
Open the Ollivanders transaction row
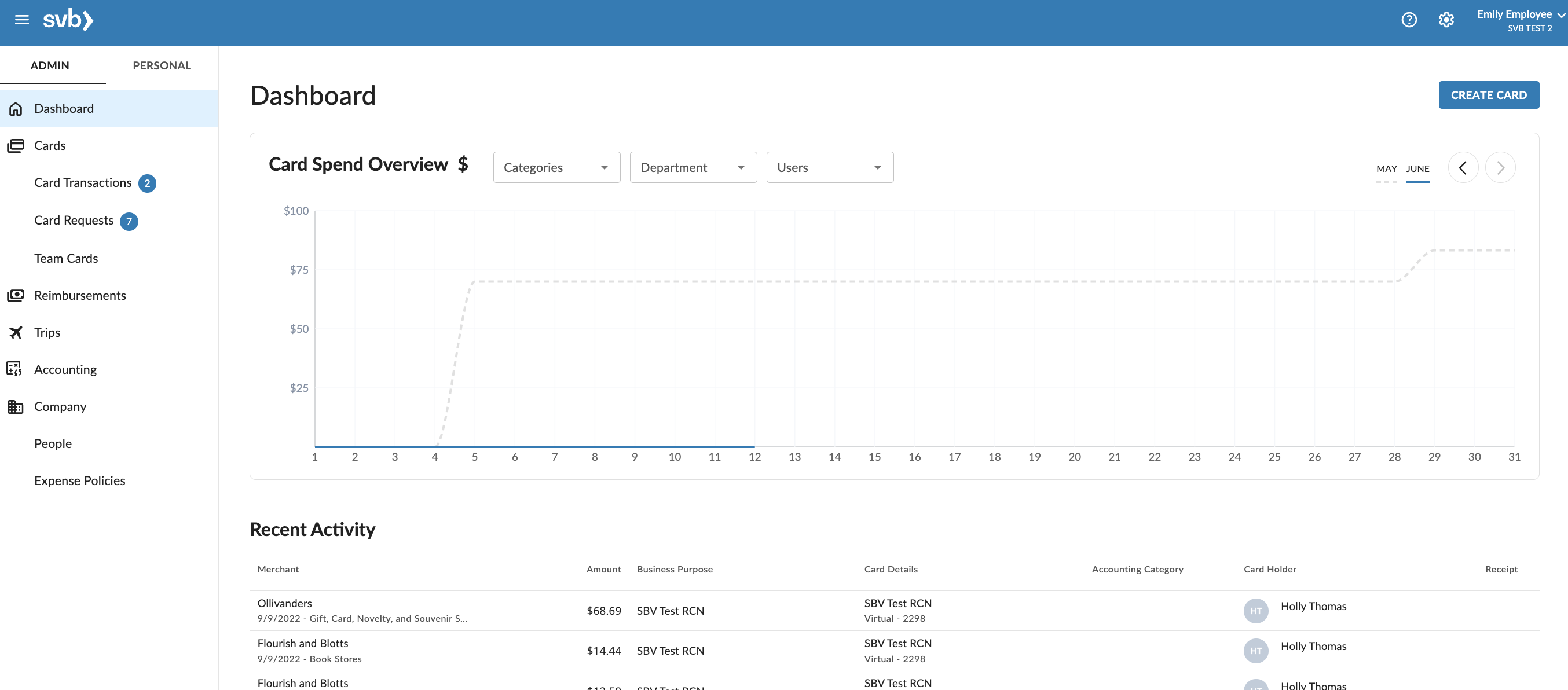tap(893, 611)
